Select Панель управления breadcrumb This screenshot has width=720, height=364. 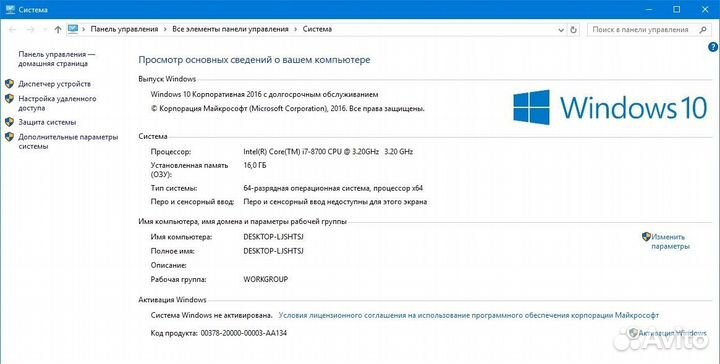[x=124, y=29]
